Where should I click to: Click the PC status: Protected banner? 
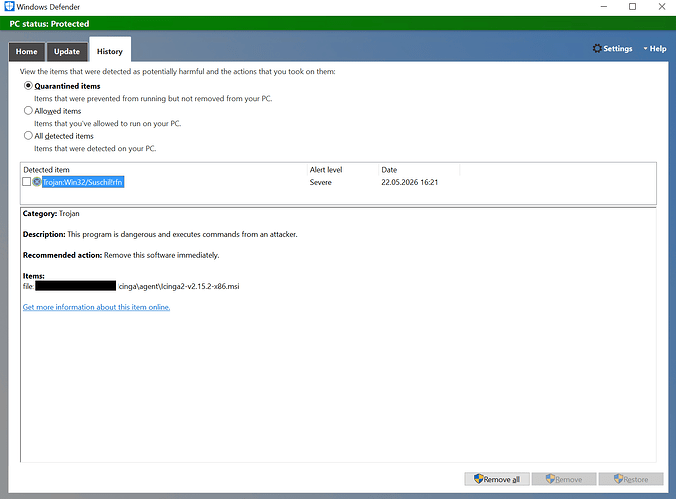[x=338, y=24]
